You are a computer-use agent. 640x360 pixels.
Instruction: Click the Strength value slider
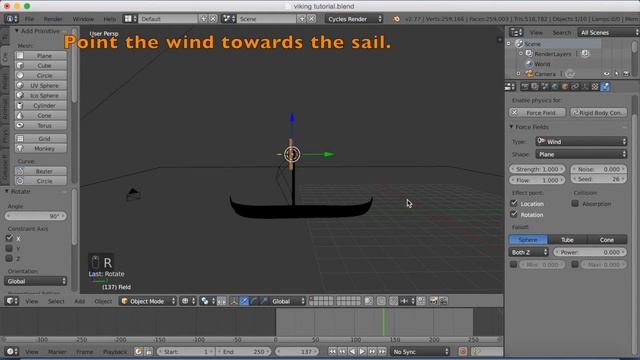point(537,169)
